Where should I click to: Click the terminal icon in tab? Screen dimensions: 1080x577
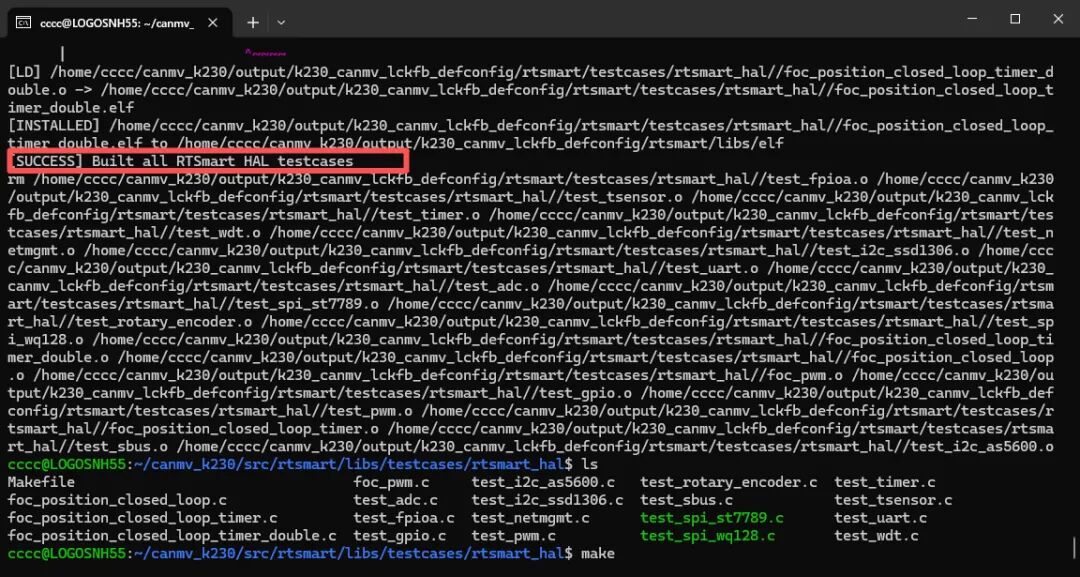click(23, 23)
